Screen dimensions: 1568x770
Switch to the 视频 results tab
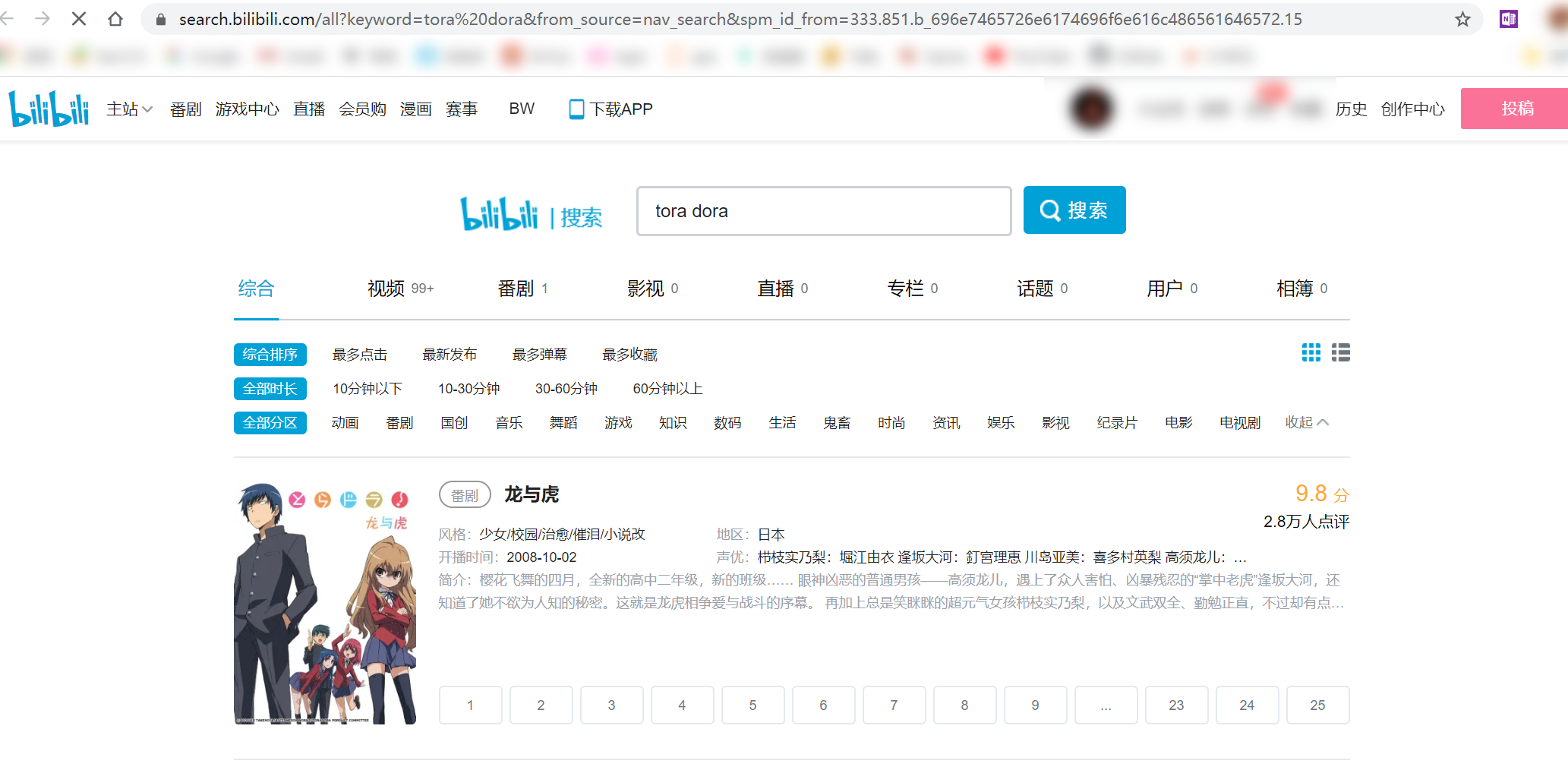(x=400, y=289)
